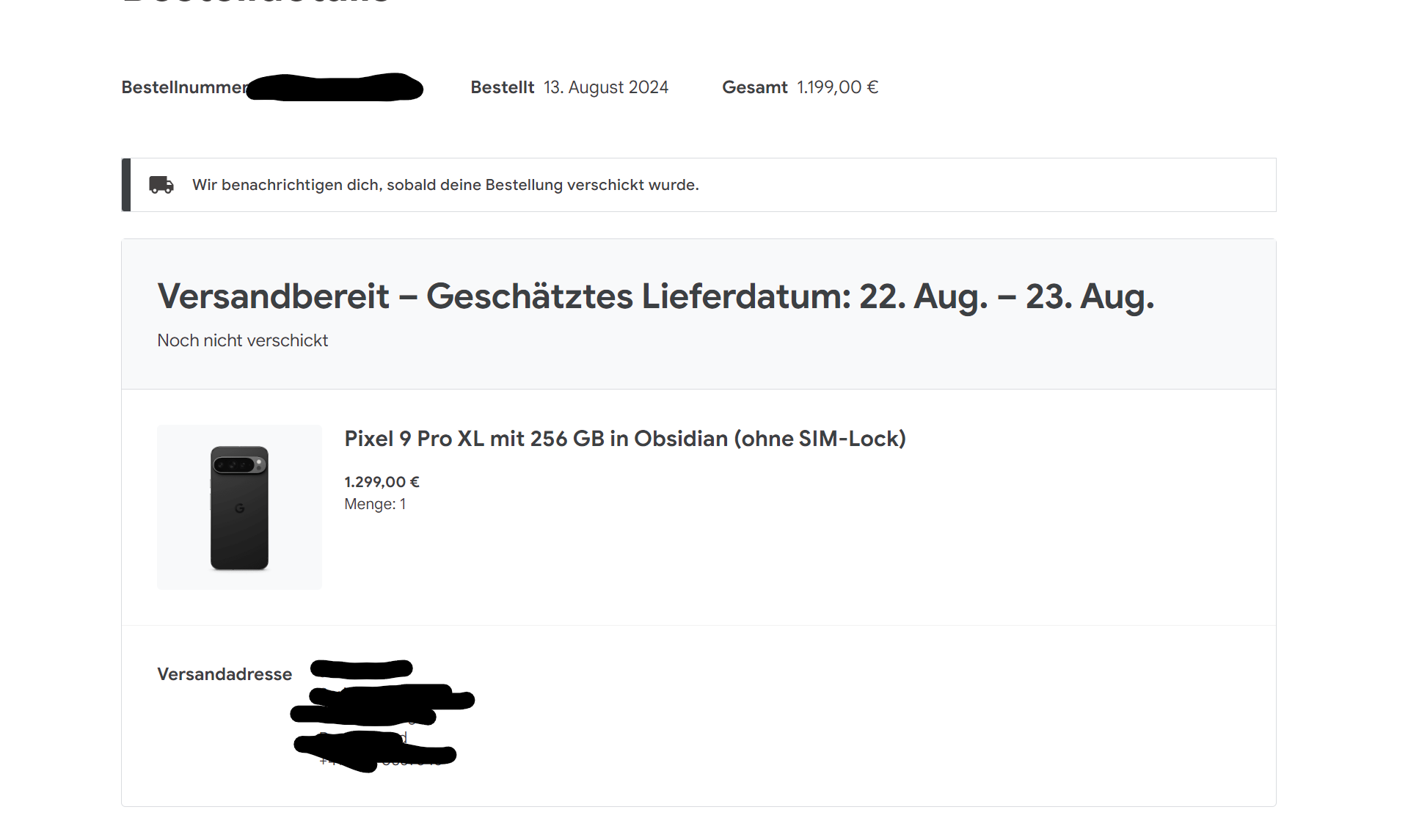Click the Gesamt label
Image resolution: width=1408 pixels, height=840 pixels.
(x=754, y=87)
